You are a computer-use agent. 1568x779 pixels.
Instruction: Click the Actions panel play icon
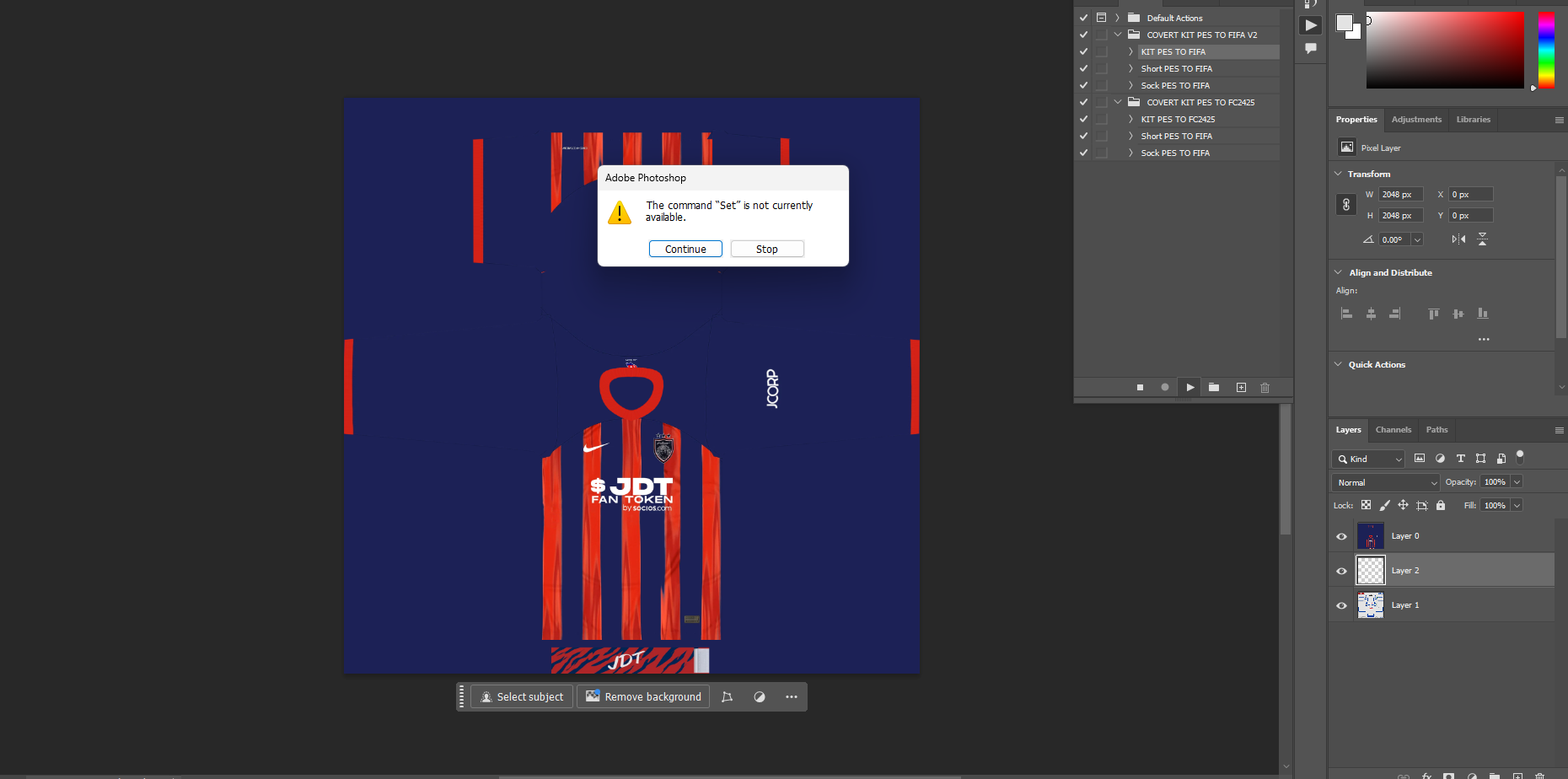click(1310, 25)
